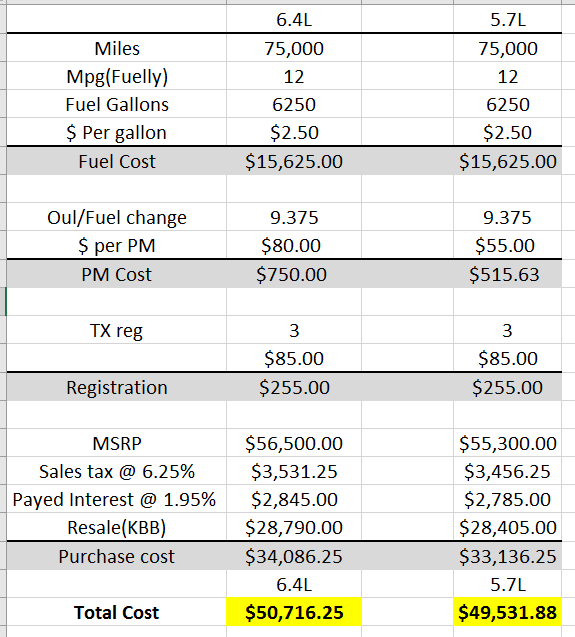This screenshot has height=637, width=575.
Task: Click the 6.4L MSRP cell $56,500.00
Action: point(294,443)
